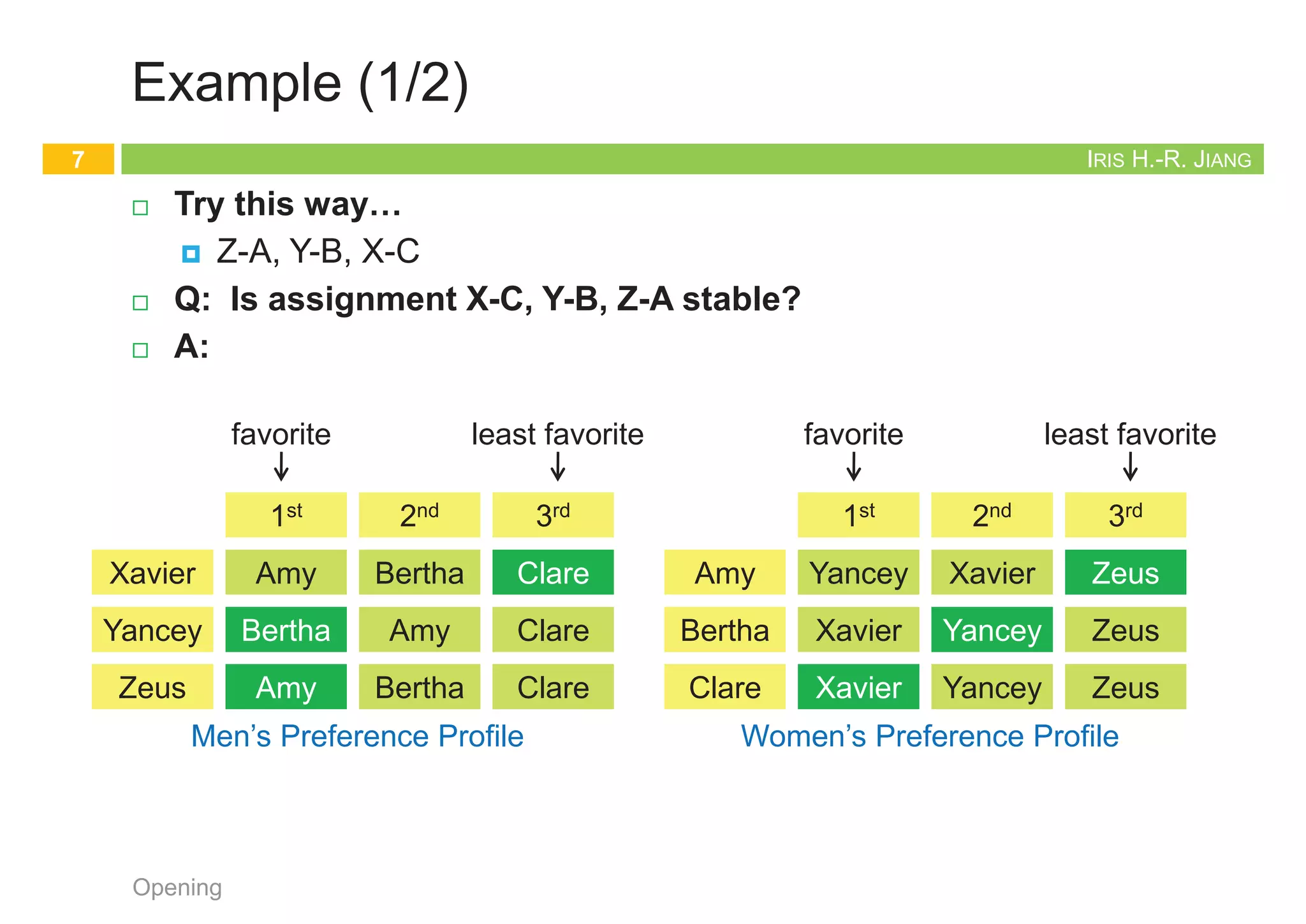This screenshot has height=924, width=1306.
Task: Click the arrow under men's "favorite" label
Action: coord(281,466)
